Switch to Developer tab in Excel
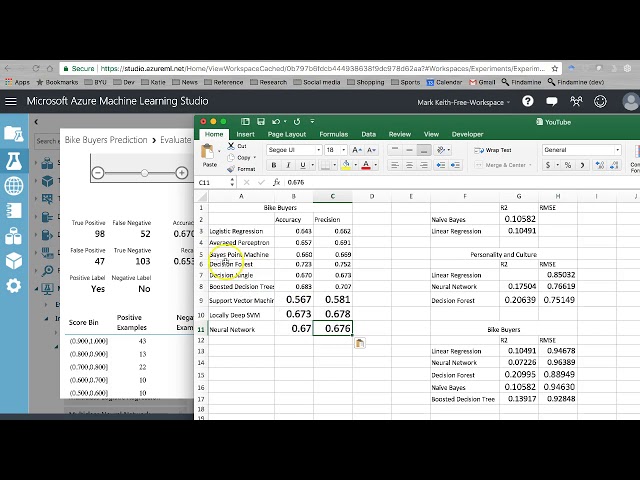The height and width of the screenshot is (480, 640). 467,134
